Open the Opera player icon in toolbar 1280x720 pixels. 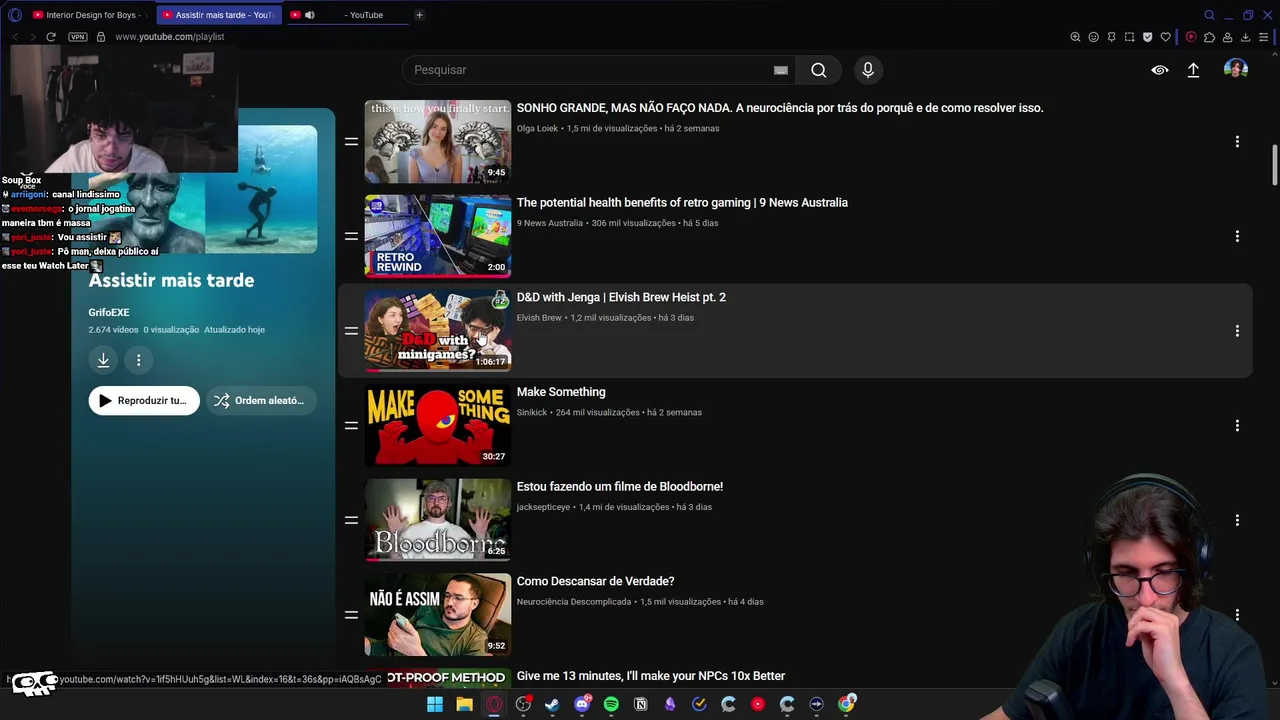1191,37
